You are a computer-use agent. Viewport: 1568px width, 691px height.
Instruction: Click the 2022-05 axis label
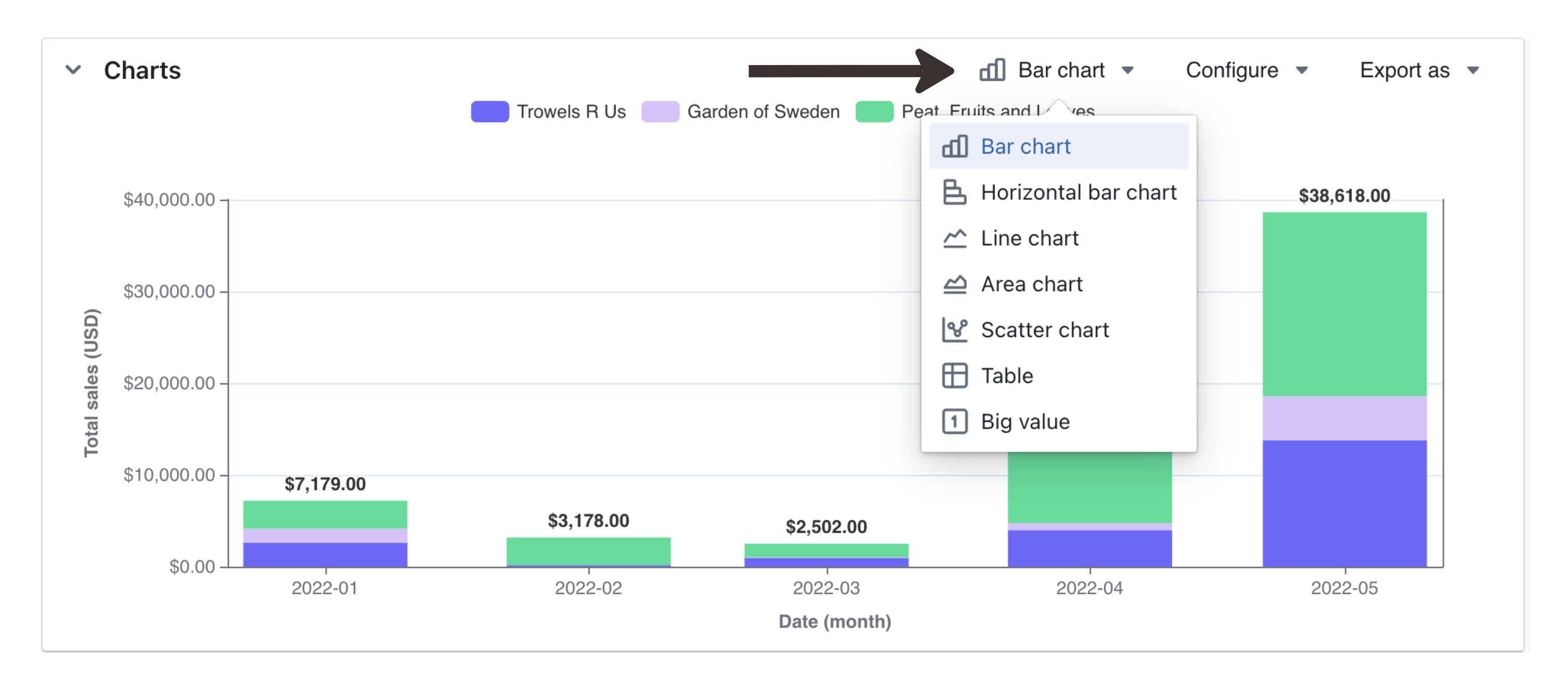click(1344, 588)
